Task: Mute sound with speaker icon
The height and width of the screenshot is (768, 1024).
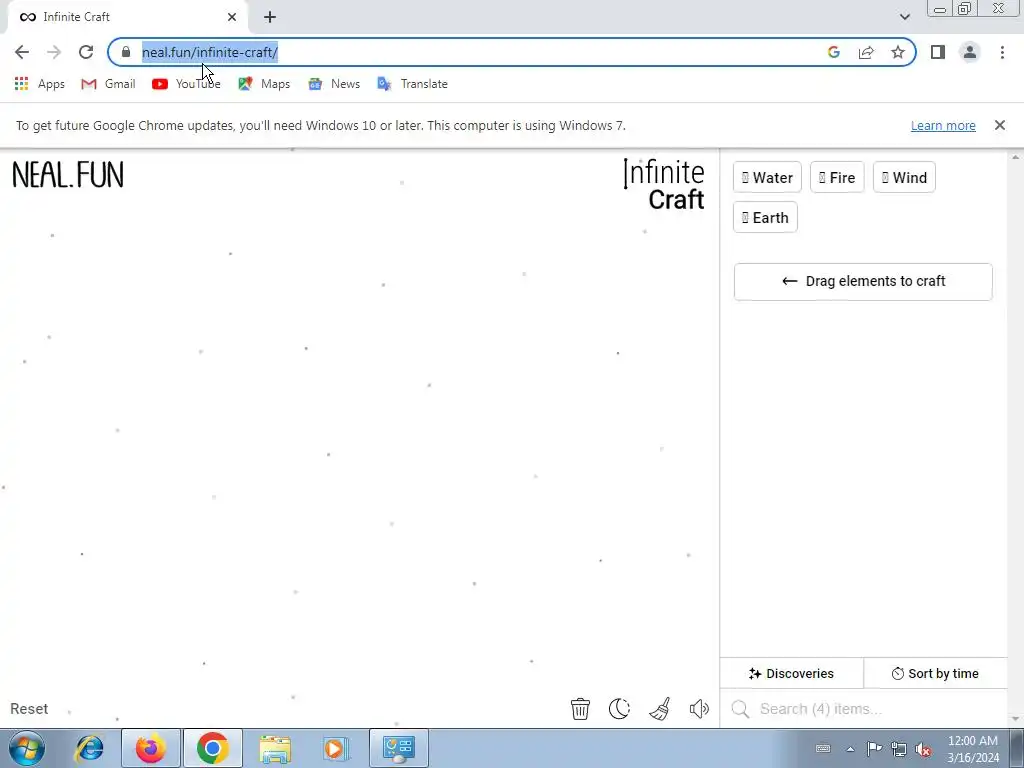Action: pos(699,709)
